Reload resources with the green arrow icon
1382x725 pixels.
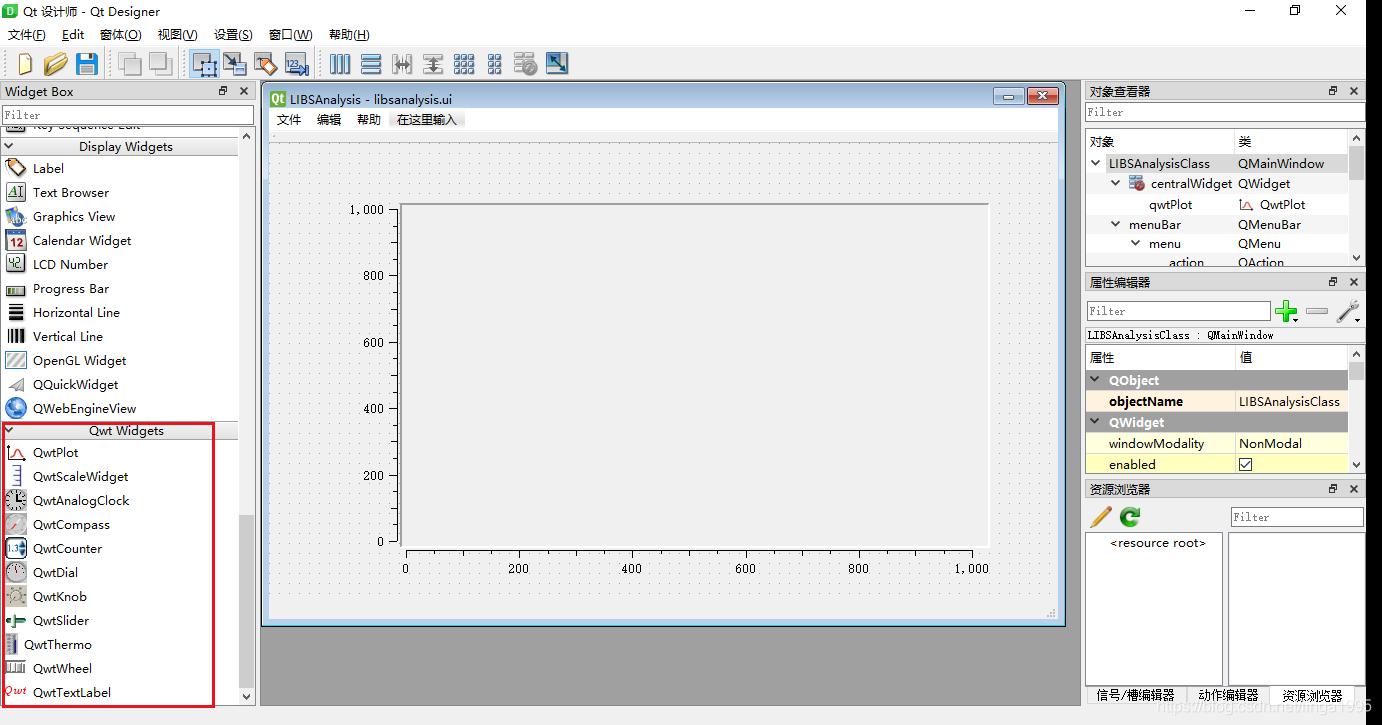point(1130,517)
